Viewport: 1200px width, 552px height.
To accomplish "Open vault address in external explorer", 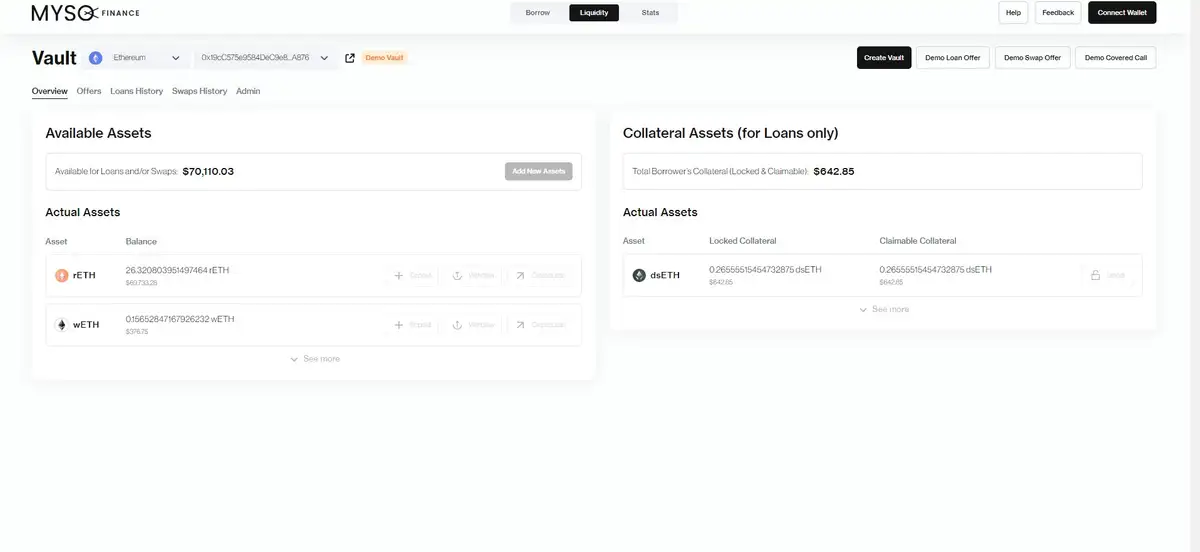I will coord(350,58).
